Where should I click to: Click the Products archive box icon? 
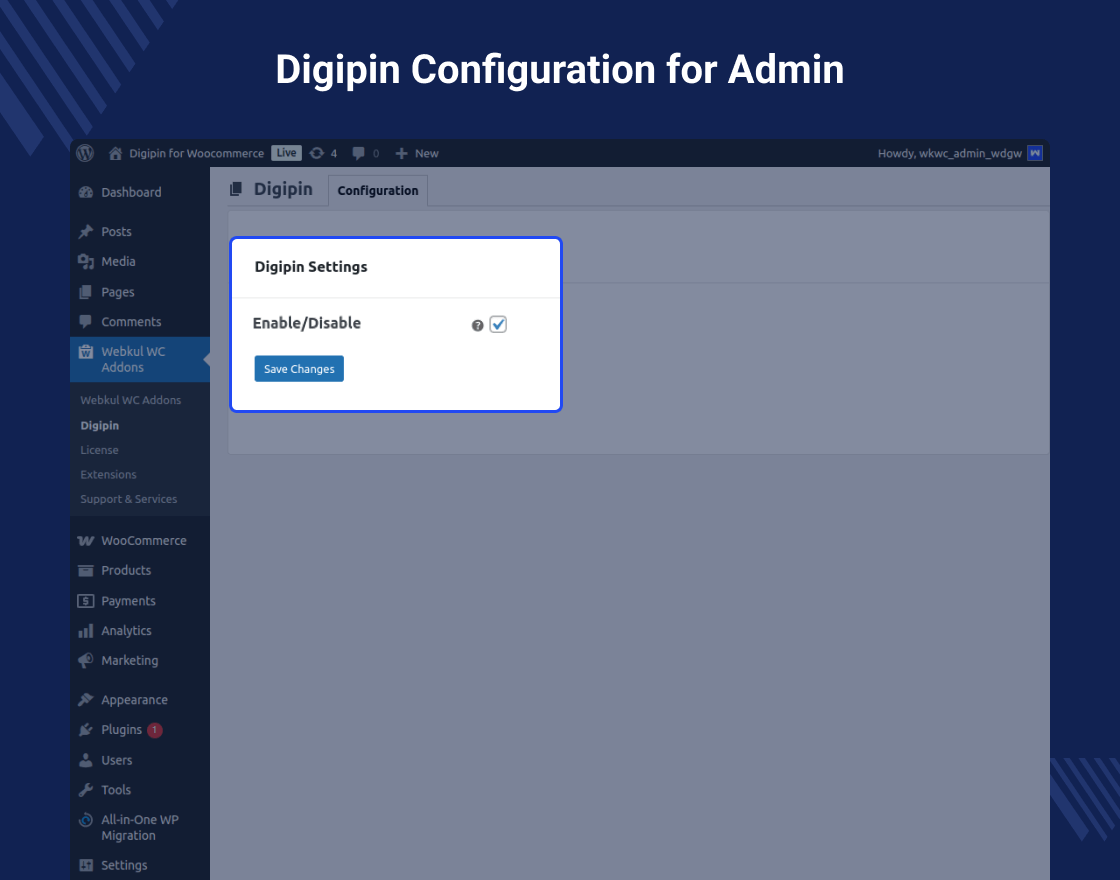(x=86, y=570)
